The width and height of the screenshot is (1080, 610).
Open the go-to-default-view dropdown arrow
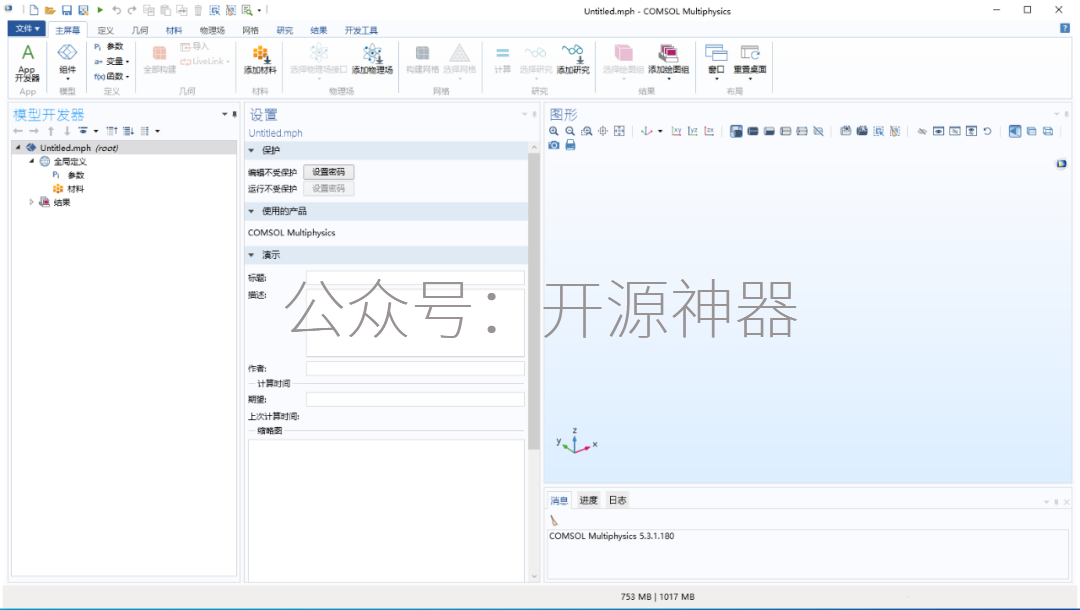tap(660, 131)
